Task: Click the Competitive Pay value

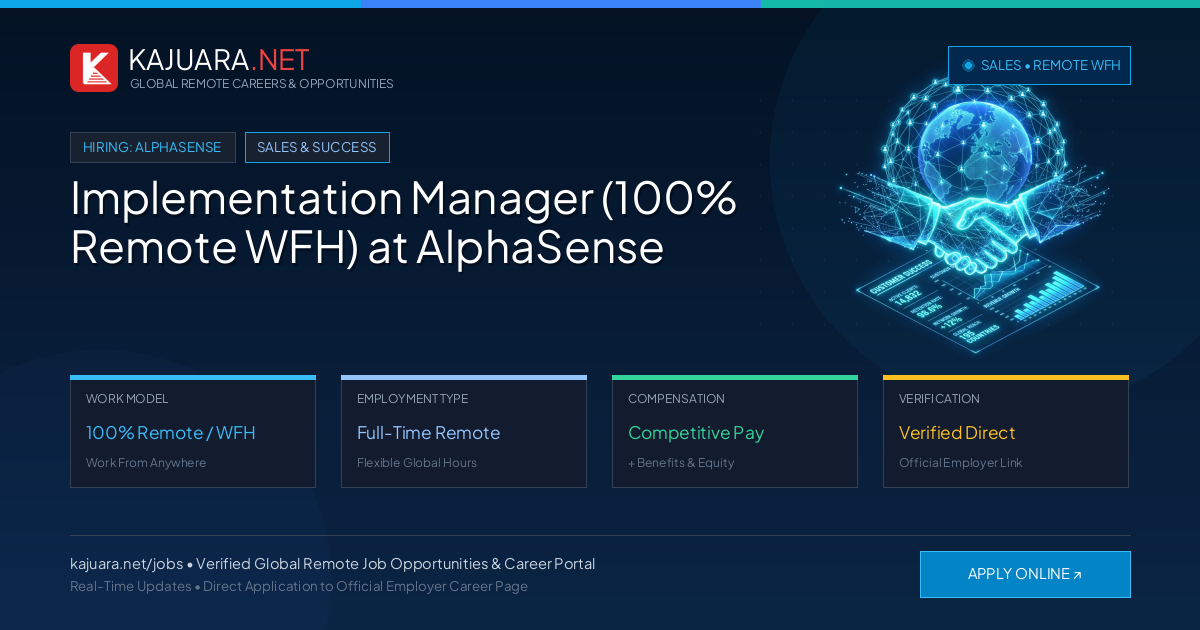Action: pyautogui.click(x=696, y=433)
